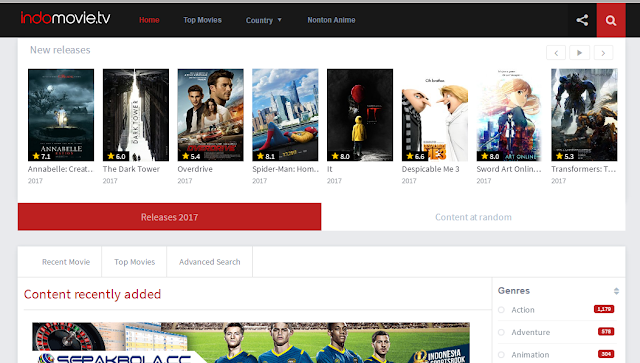Switch to the Recent Movie tab

(x=66, y=262)
